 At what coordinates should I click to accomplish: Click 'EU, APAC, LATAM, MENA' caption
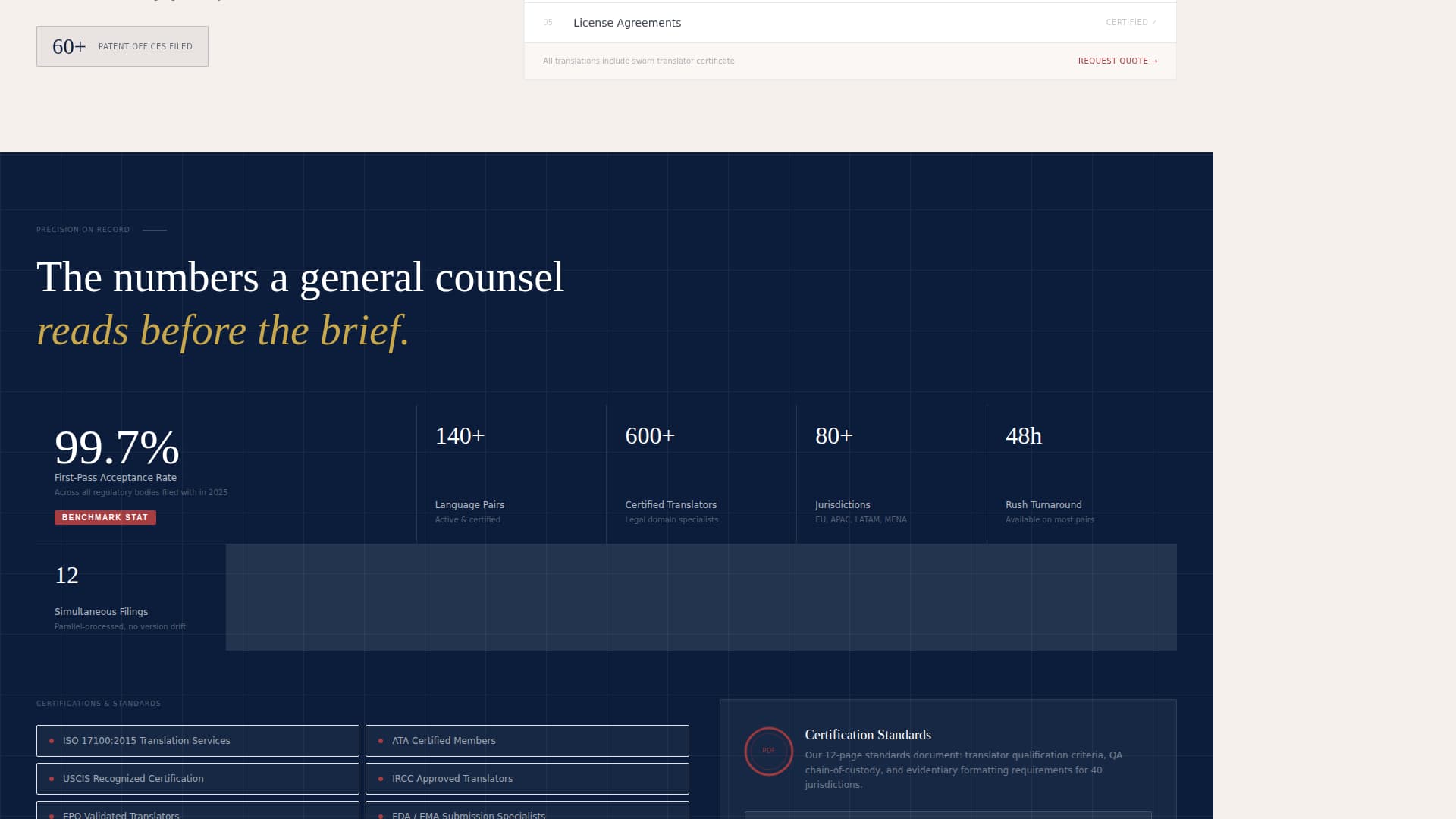click(861, 520)
